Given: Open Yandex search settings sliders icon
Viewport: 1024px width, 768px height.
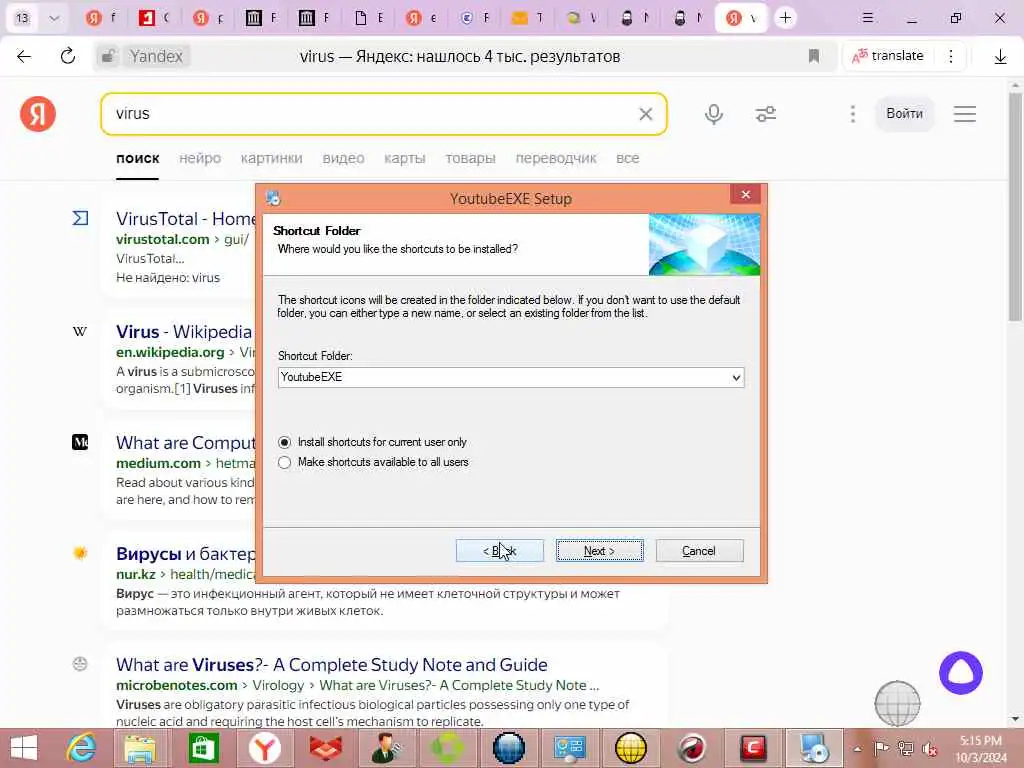Looking at the screenshot, I should click(766, 114).
